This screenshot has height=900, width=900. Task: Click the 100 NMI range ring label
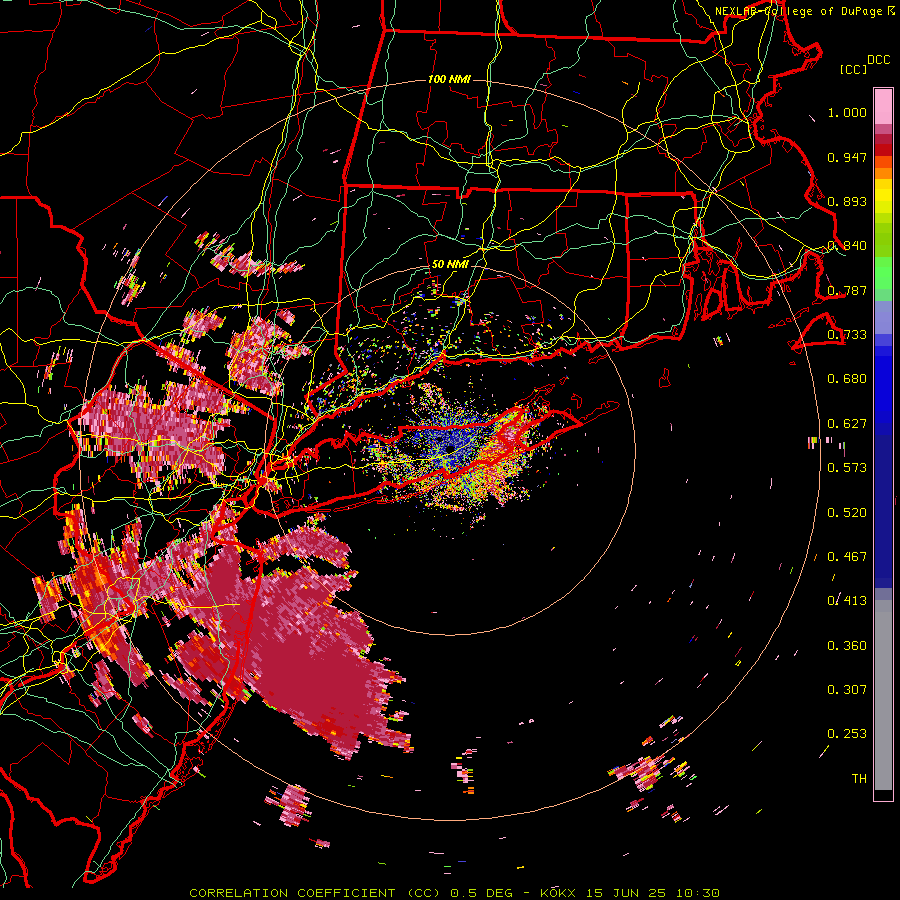click(449, 79)
